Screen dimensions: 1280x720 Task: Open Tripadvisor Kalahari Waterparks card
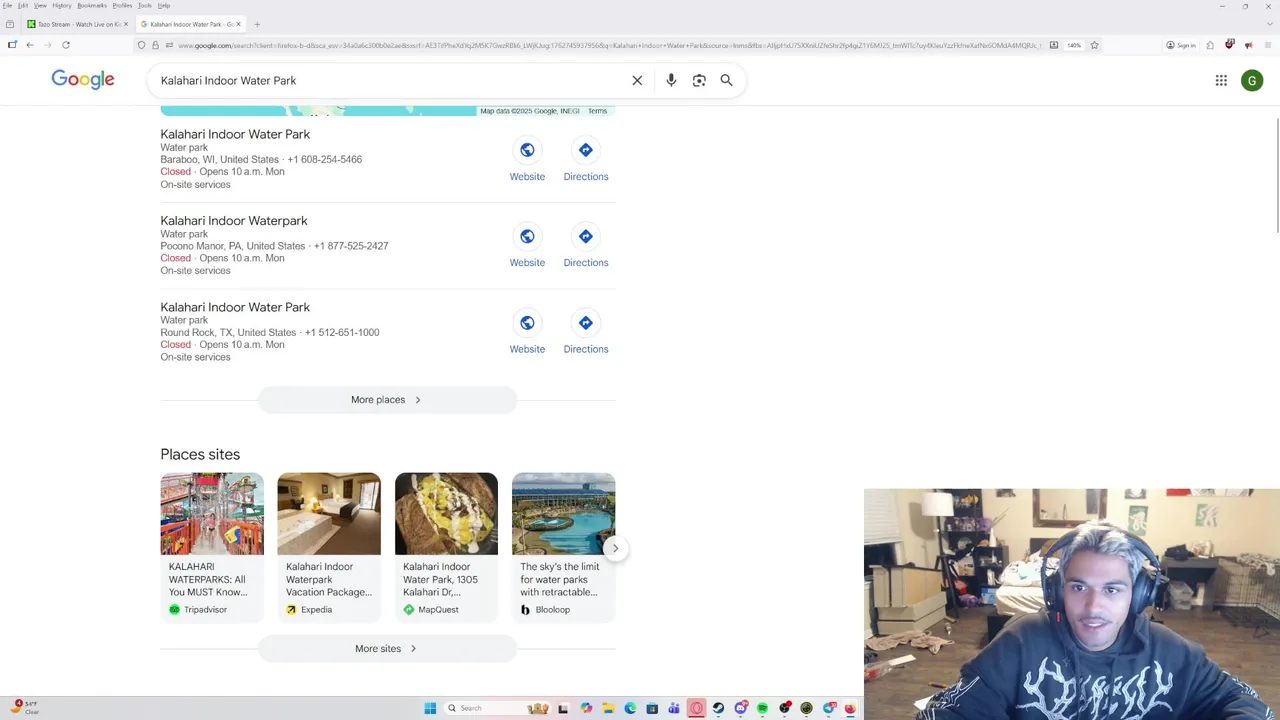click(x=212, y=547)
